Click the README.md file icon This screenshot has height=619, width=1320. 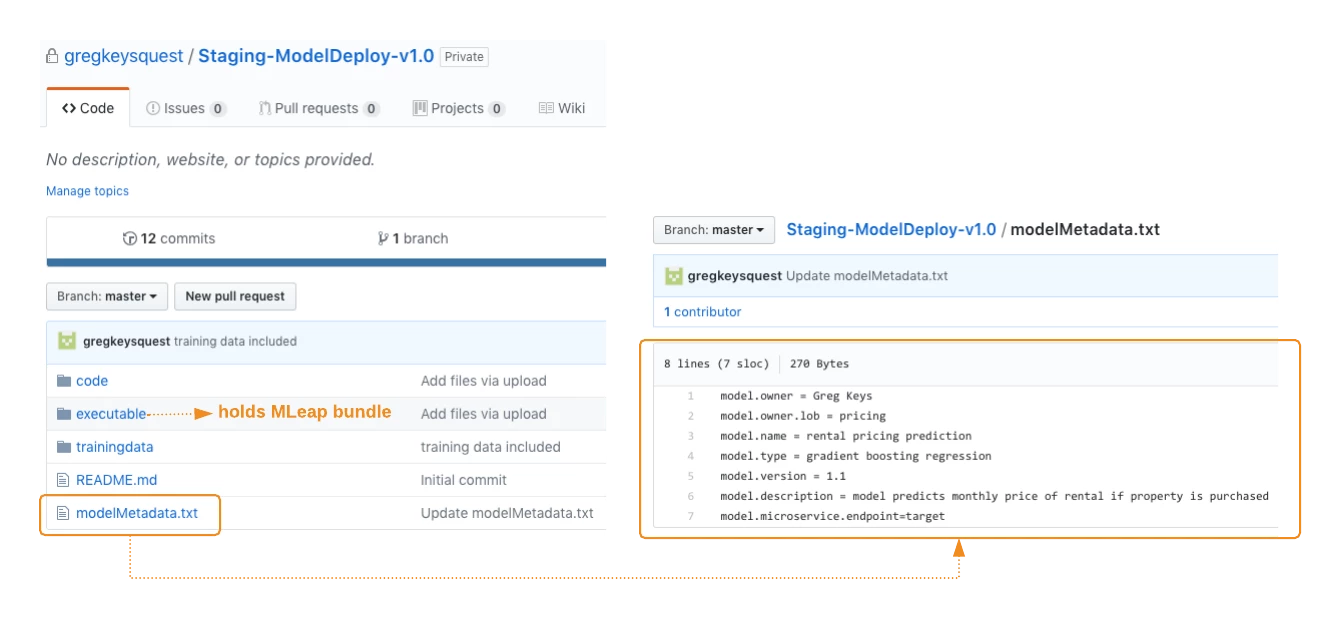64,480
